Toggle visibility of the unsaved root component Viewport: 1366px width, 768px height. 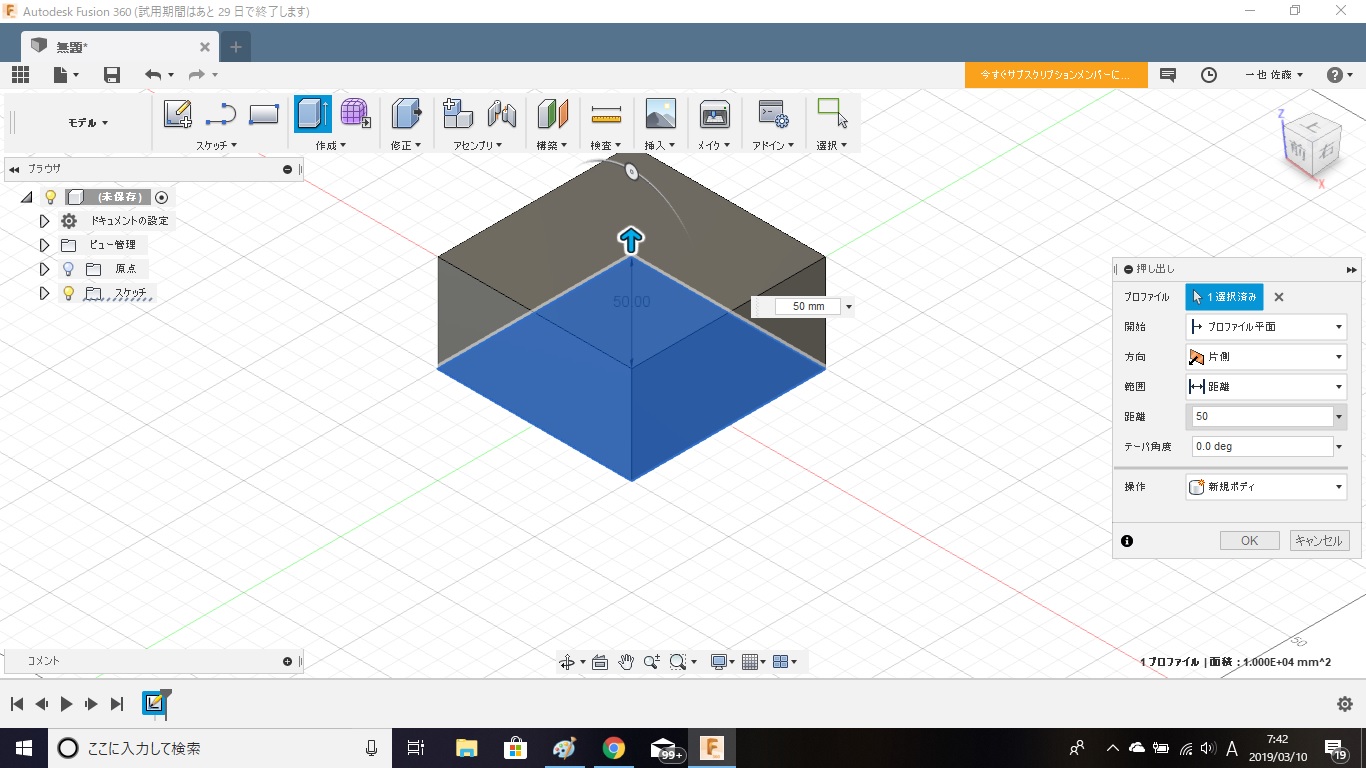[51, 197]
